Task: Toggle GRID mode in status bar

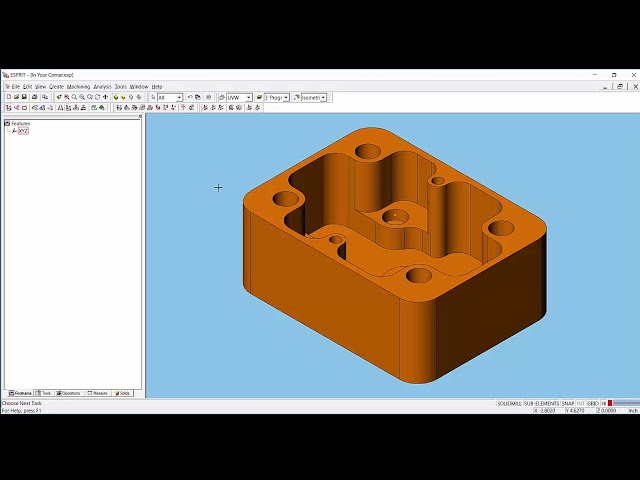Action: 593,403
